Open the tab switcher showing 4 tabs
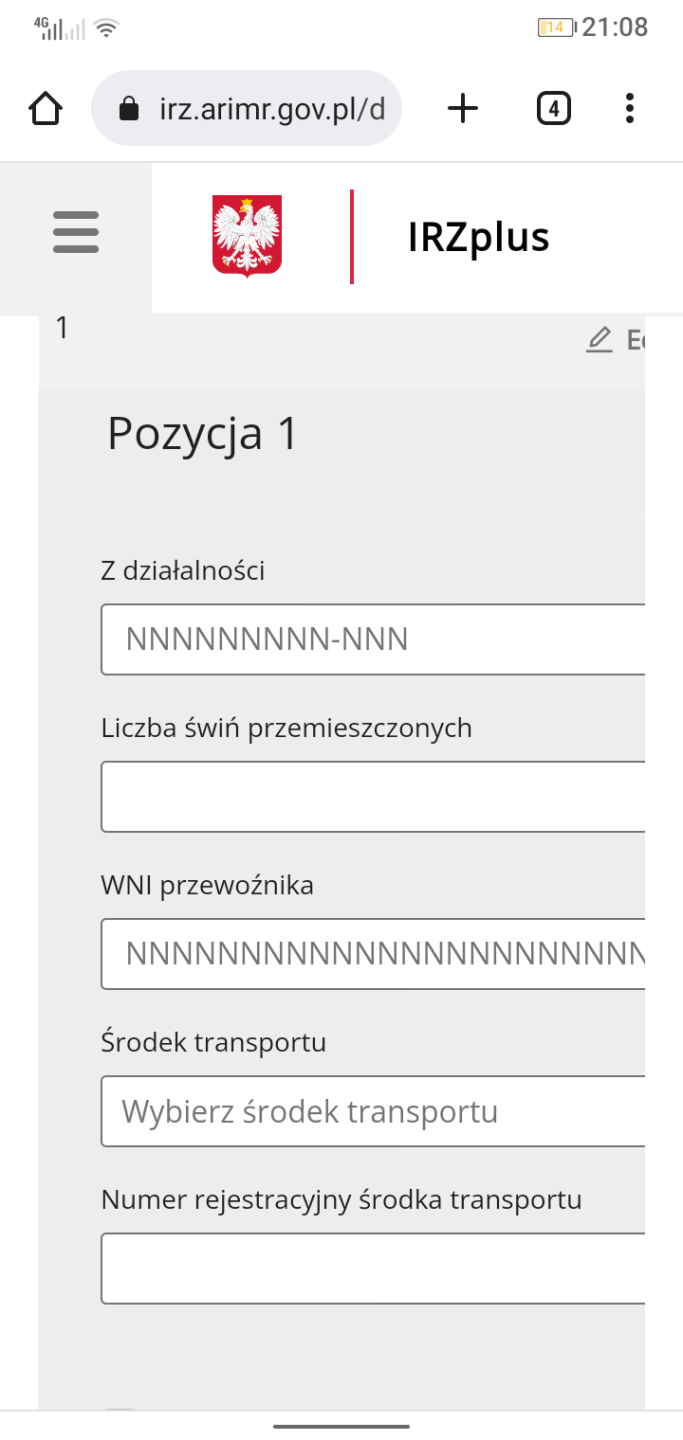The image size is (683, 1440). coord(553,108)
